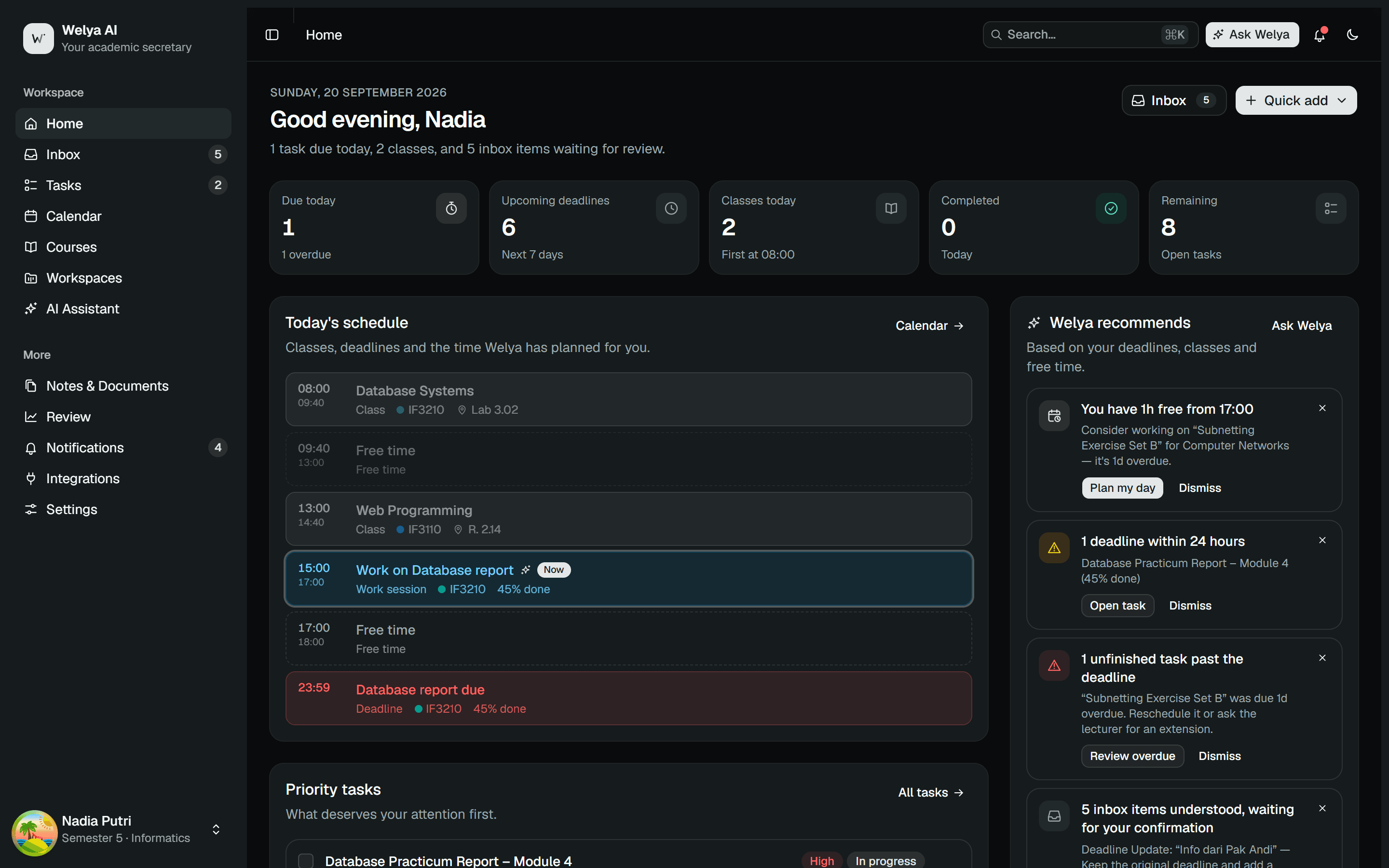Open Notifications in the sidebar
Viewport: 1389px width, 868px height.
coord(123,448)
